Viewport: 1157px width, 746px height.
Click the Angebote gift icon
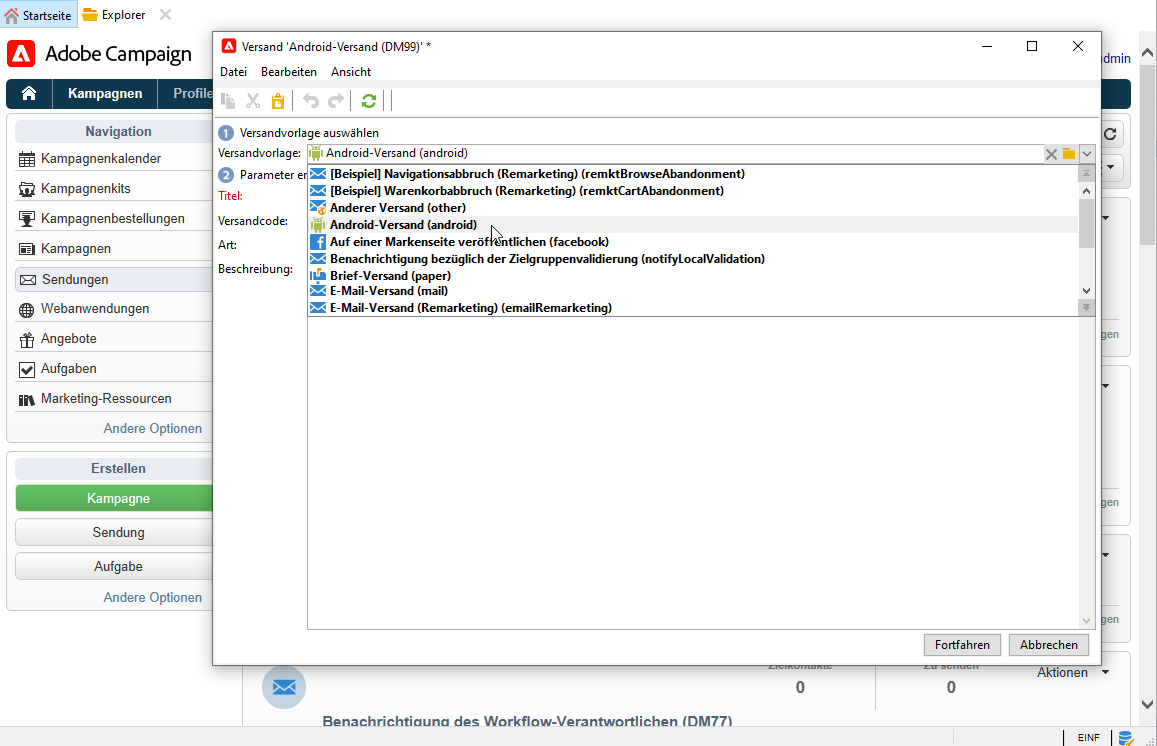click(27, 339)
